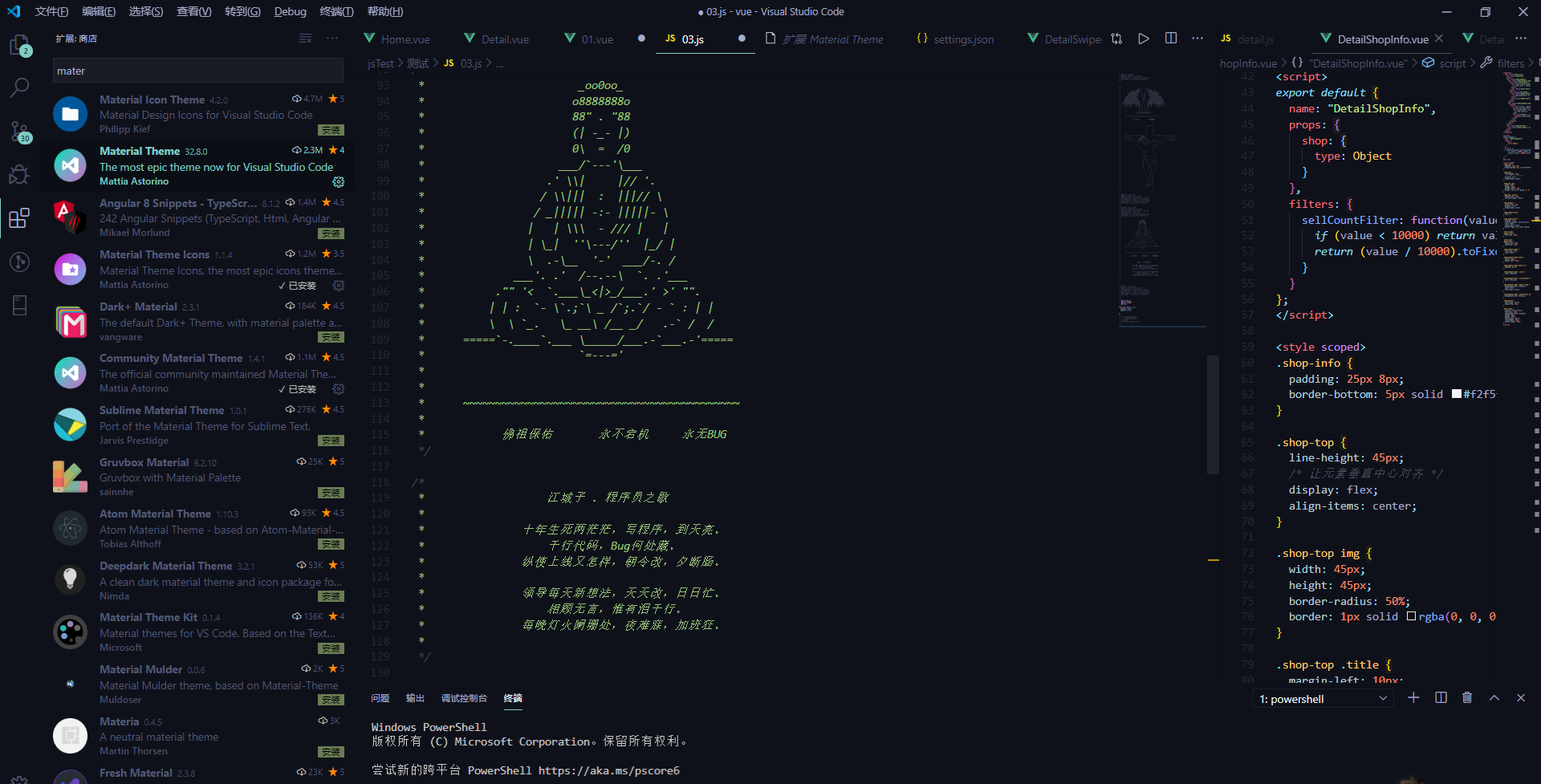
Task: Open extensions panel more actions menu
Action: [x=332, y=39]
